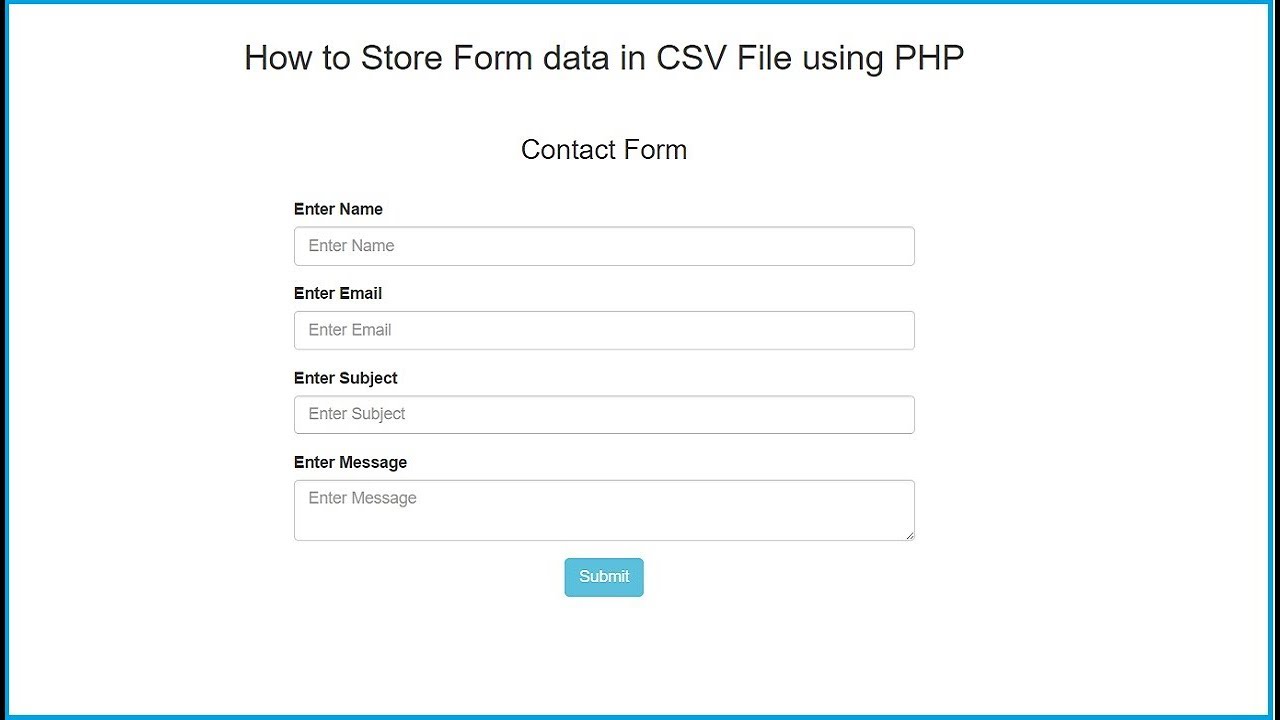1280x720 pixels.
Task: Click the bold "Enter Subject" label
Action: pos(346,378)
